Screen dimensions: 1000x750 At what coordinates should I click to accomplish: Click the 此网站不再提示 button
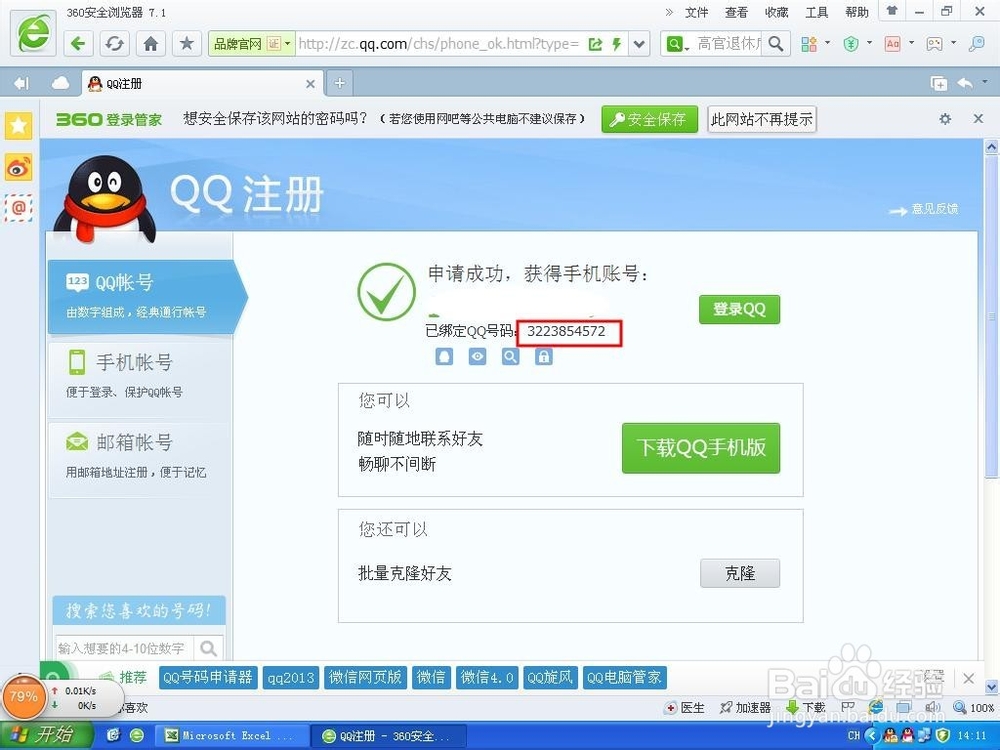[x=761, y=119]
